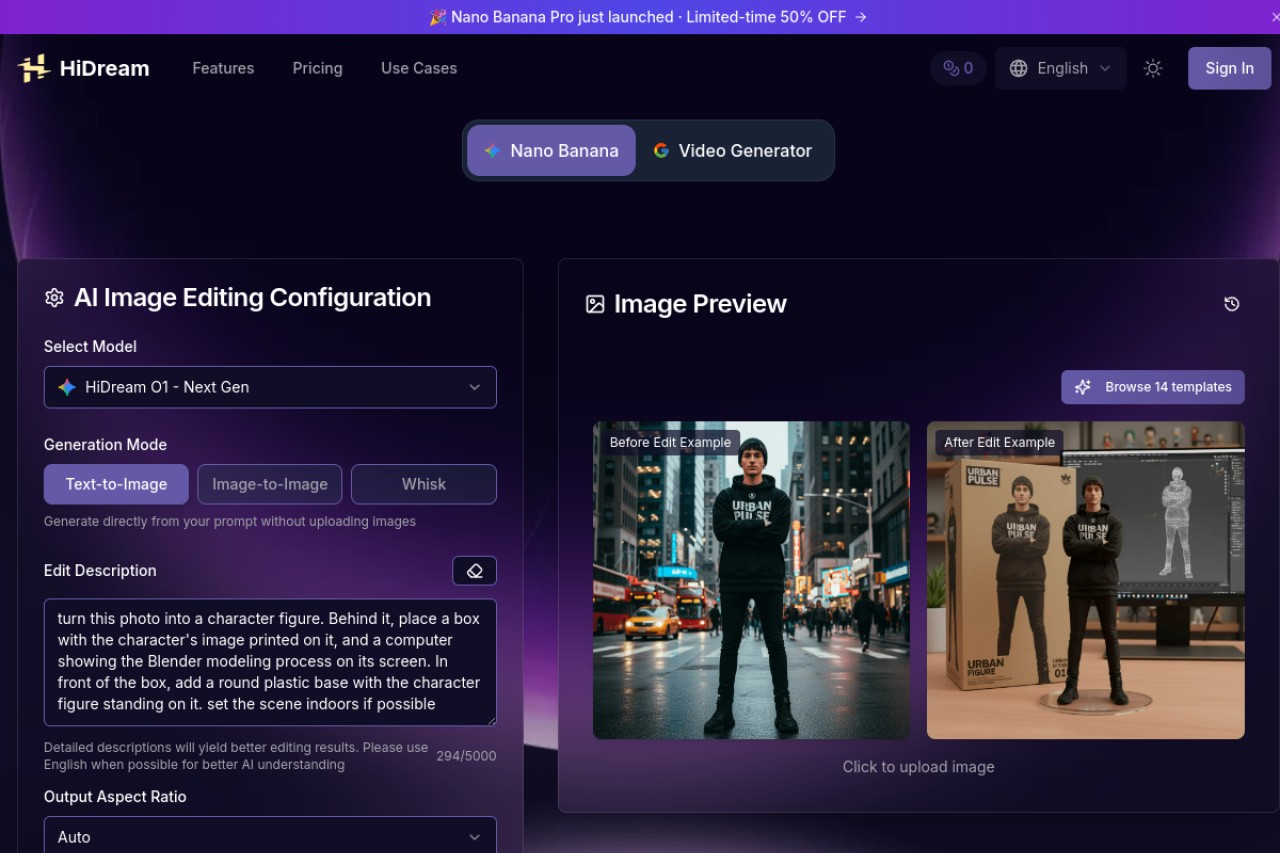
Task: Open the Nano Banana Pro launch banner
Action: [x=648, y=17]
